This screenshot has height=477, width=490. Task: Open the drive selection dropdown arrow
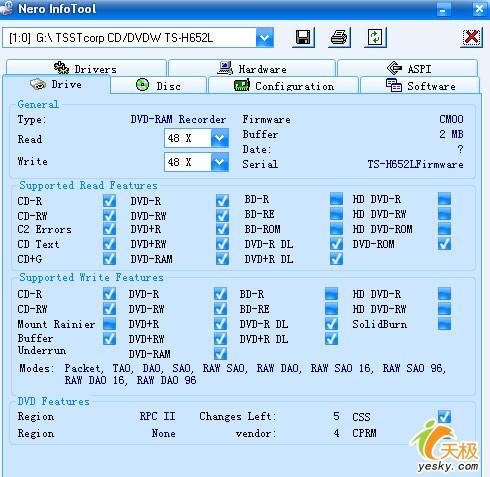click(265, 38)
